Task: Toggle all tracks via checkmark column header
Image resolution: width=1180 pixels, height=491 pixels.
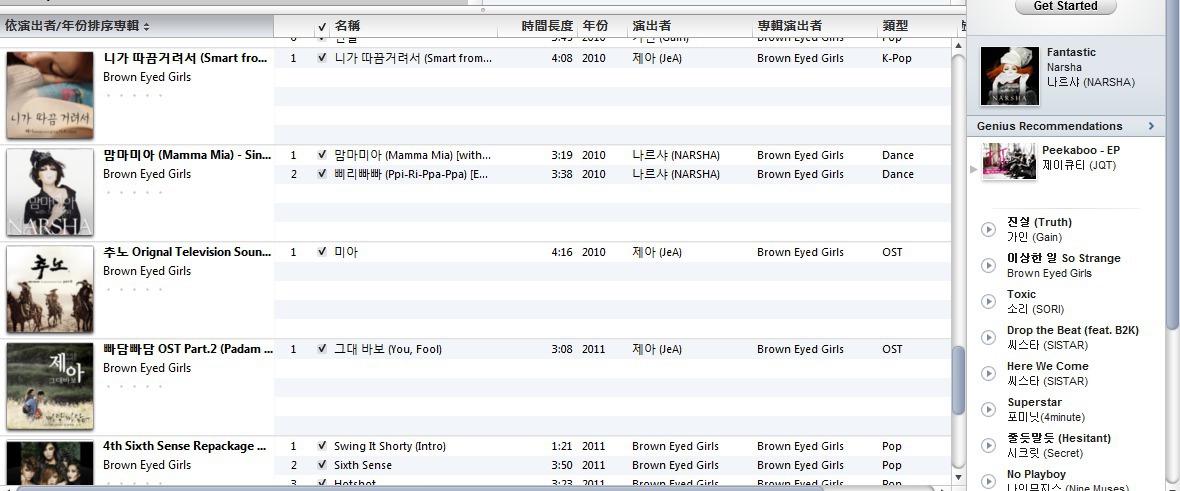Action: pos(322,26)
